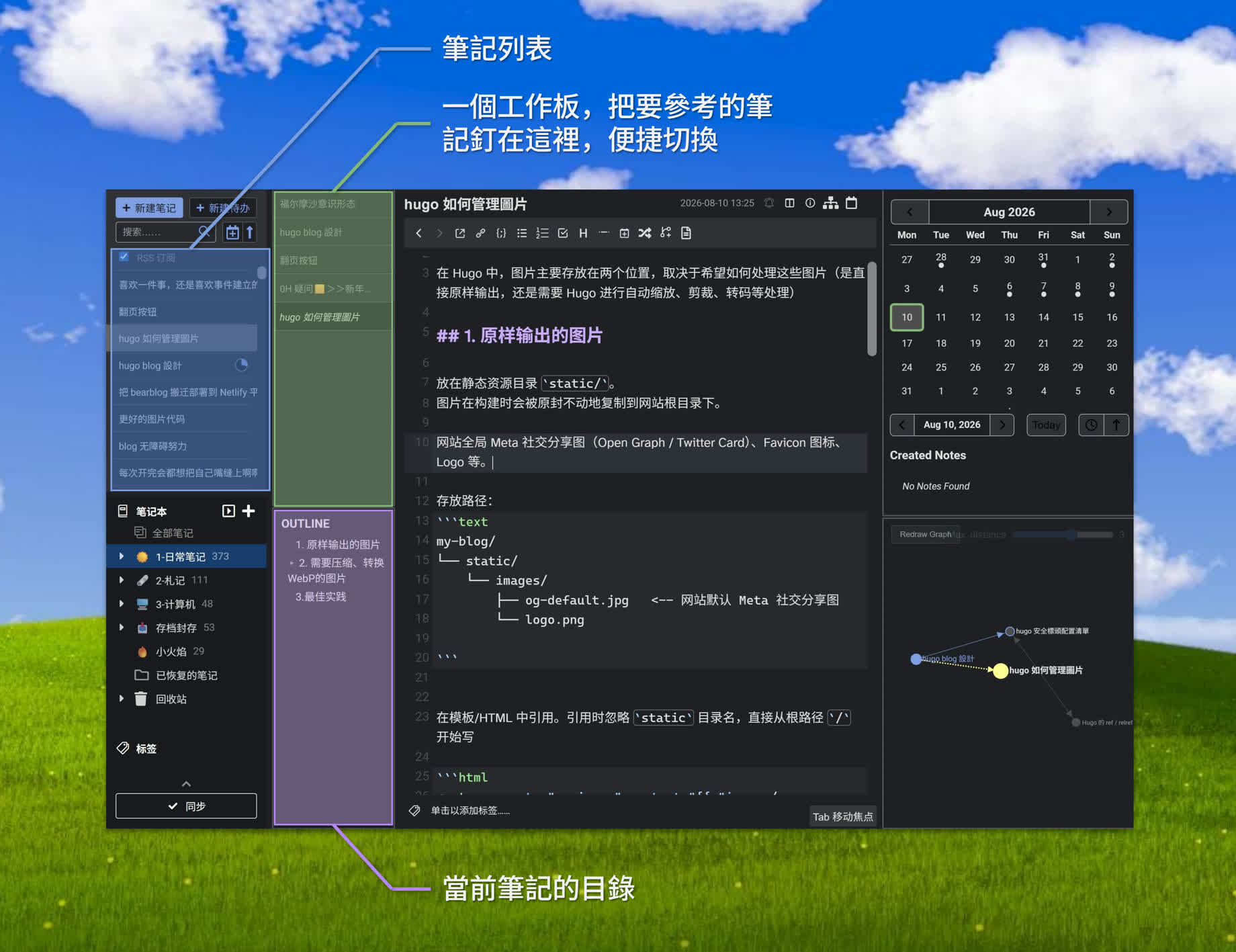
Task: Click the branch-plus icon in editor toolbar
Action: 666,233
